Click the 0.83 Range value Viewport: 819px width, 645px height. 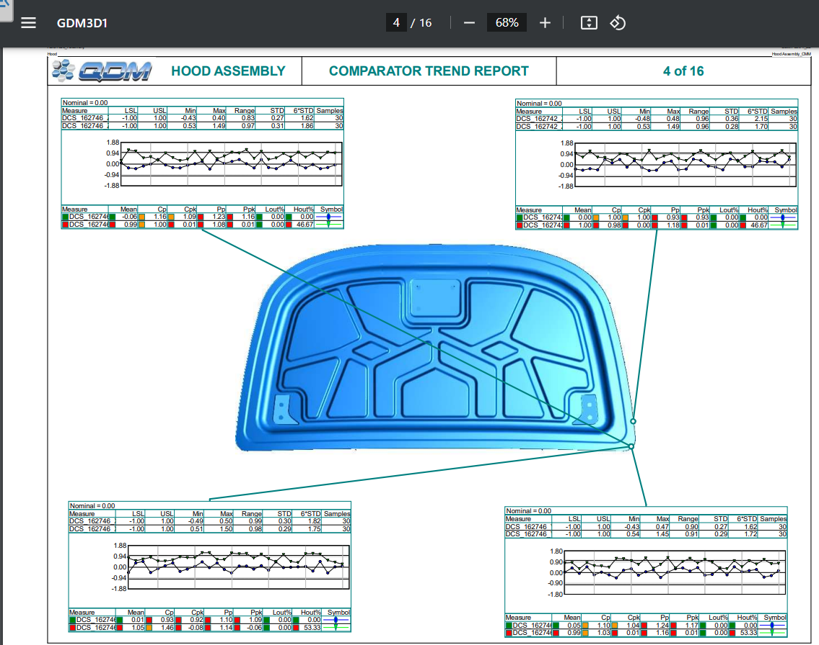point(248,119)
